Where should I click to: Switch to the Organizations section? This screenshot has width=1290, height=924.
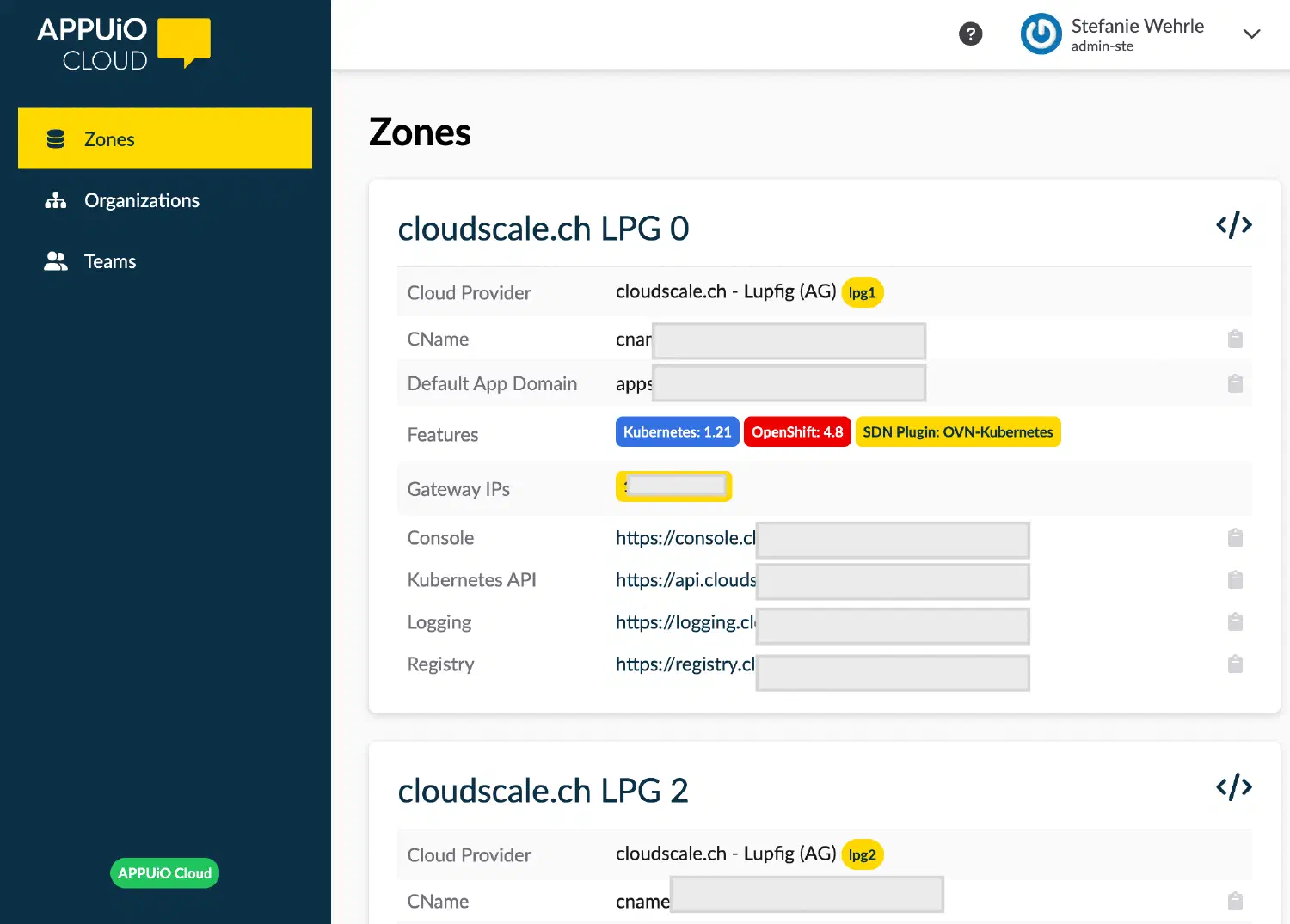(141, 200)
